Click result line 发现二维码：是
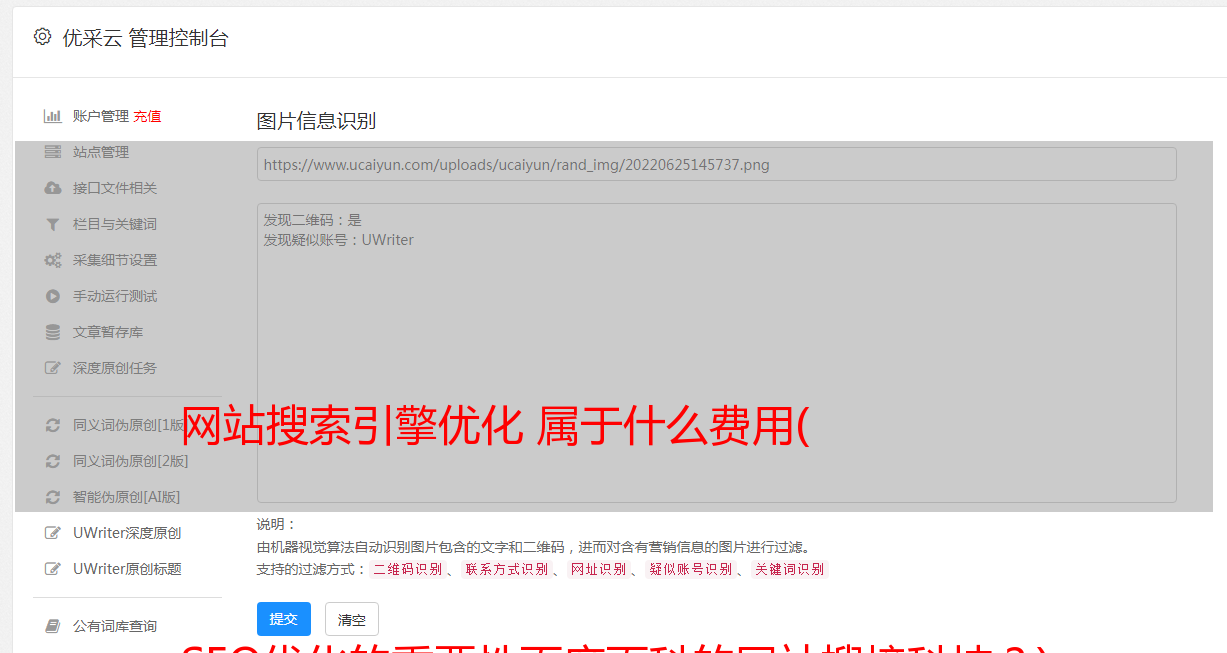1227x653 pixels. 312,220
